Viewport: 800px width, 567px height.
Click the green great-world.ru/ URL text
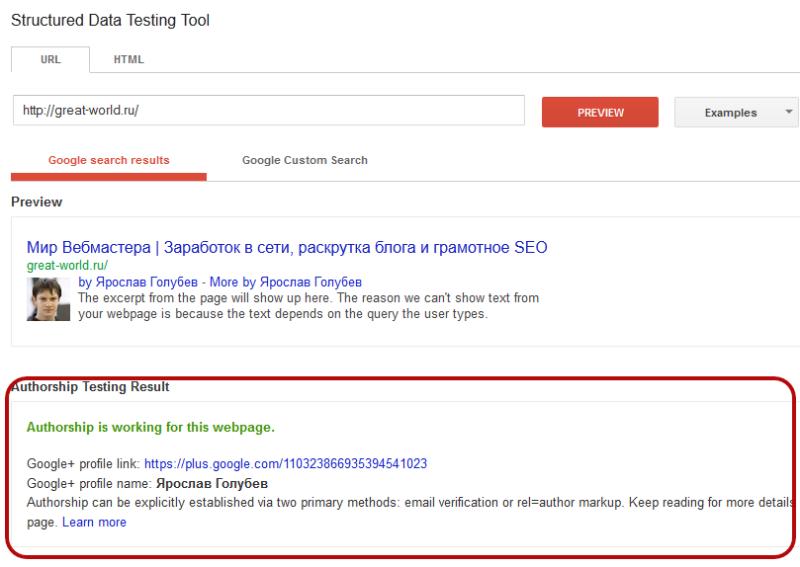point(67,265)
